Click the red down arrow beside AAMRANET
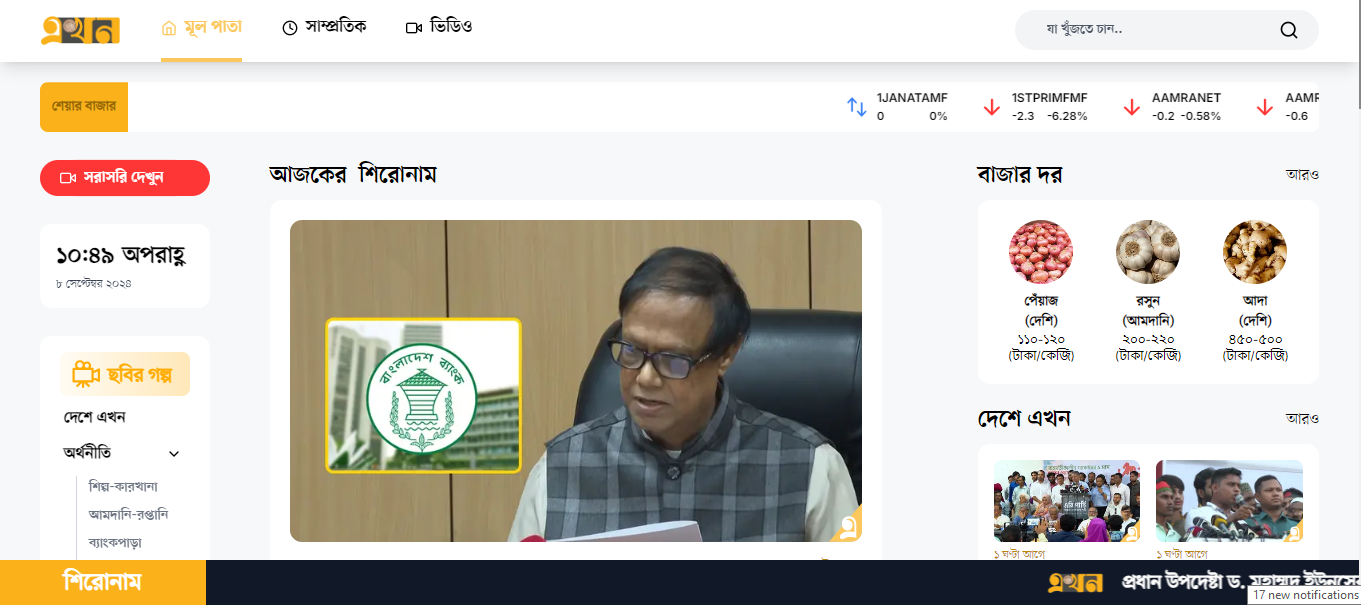Viewport: 1361px width, 605px height. pos(1131,107)
